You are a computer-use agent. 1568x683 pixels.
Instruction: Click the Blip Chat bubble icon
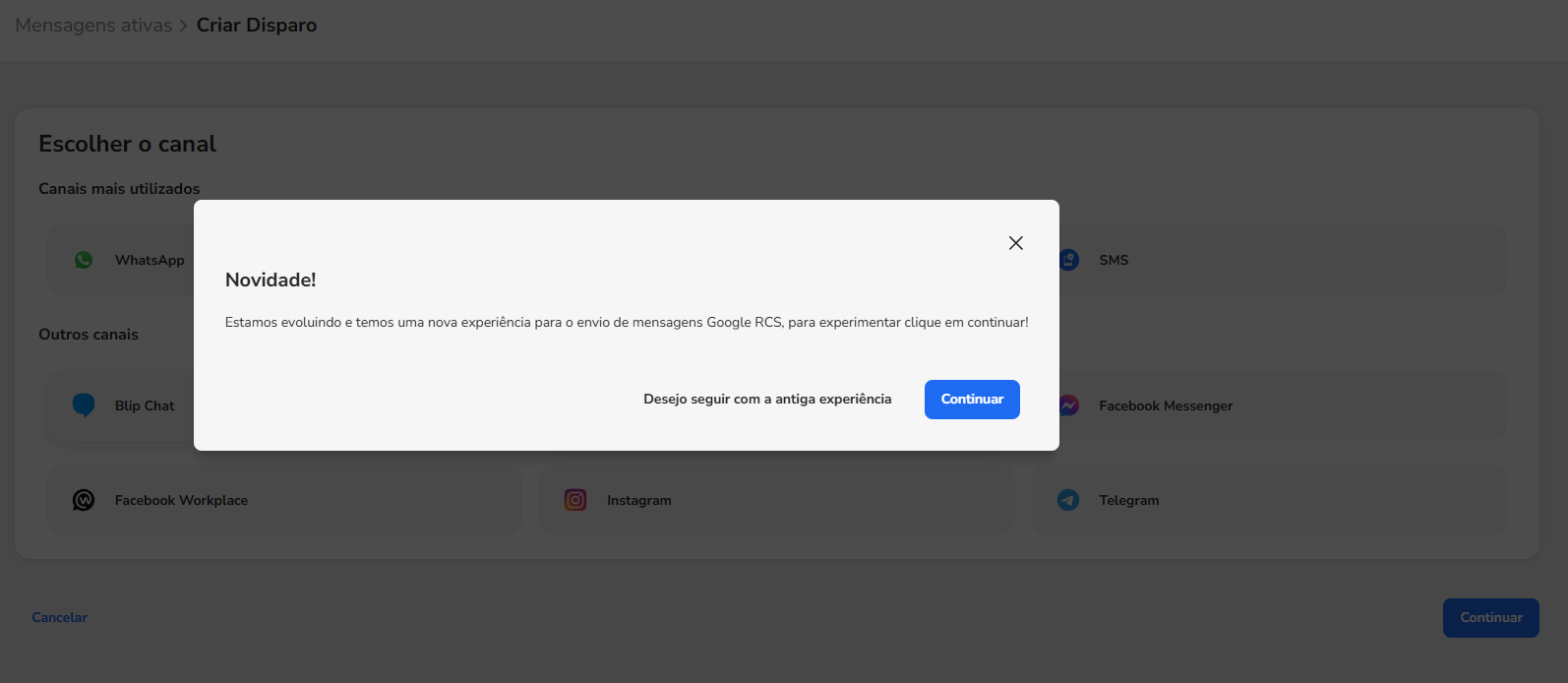pos(84,405)
